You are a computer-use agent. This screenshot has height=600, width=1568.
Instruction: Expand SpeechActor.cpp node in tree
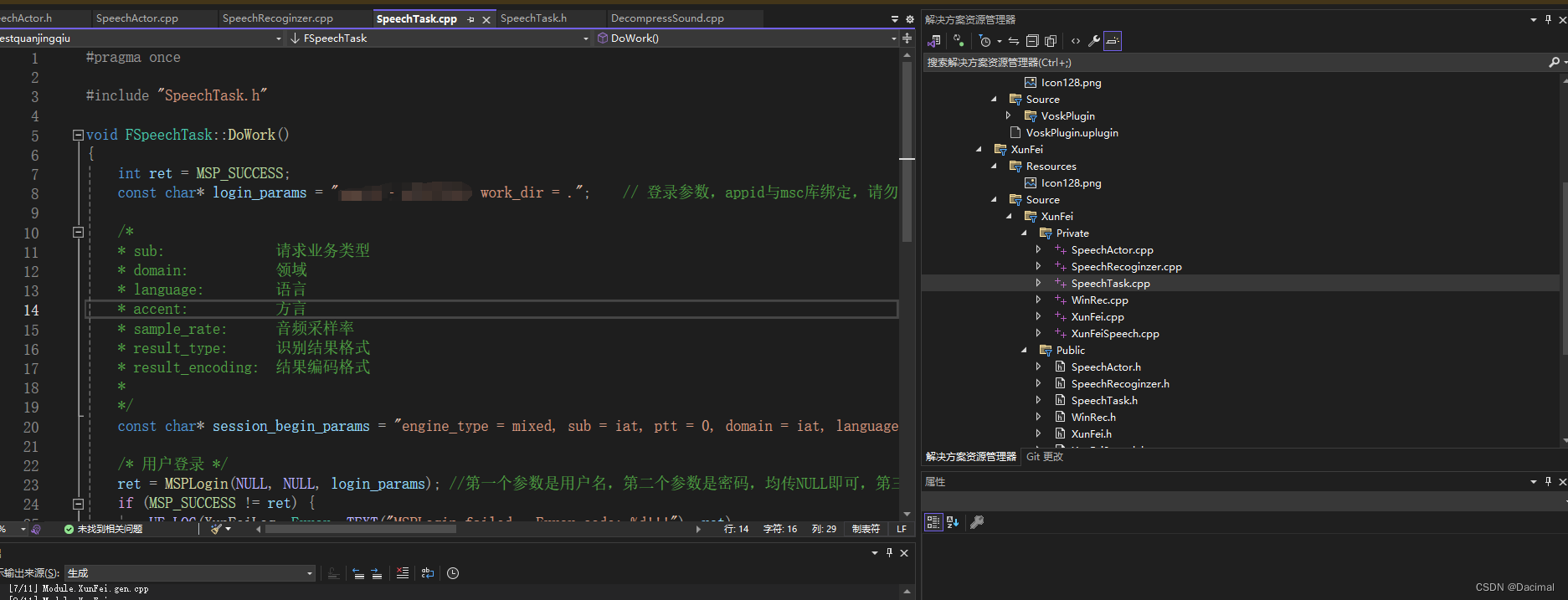1039,250
